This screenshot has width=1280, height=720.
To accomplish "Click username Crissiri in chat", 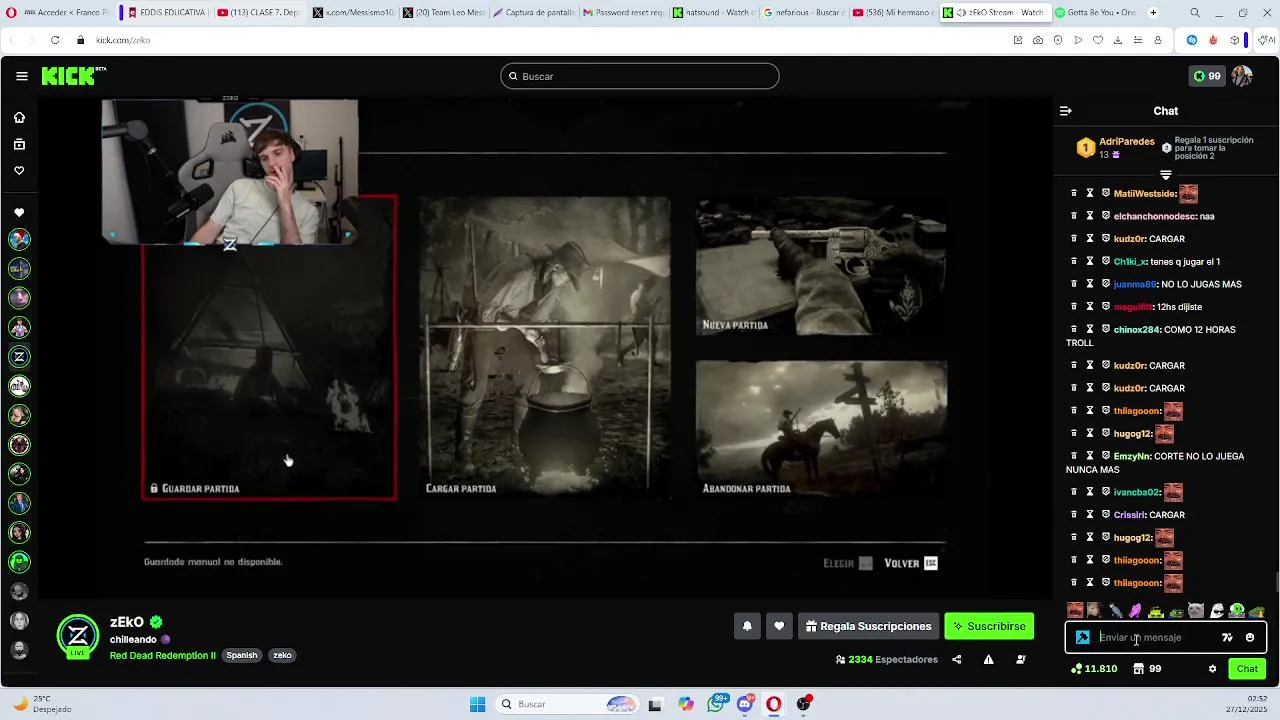I will 1130,515.
